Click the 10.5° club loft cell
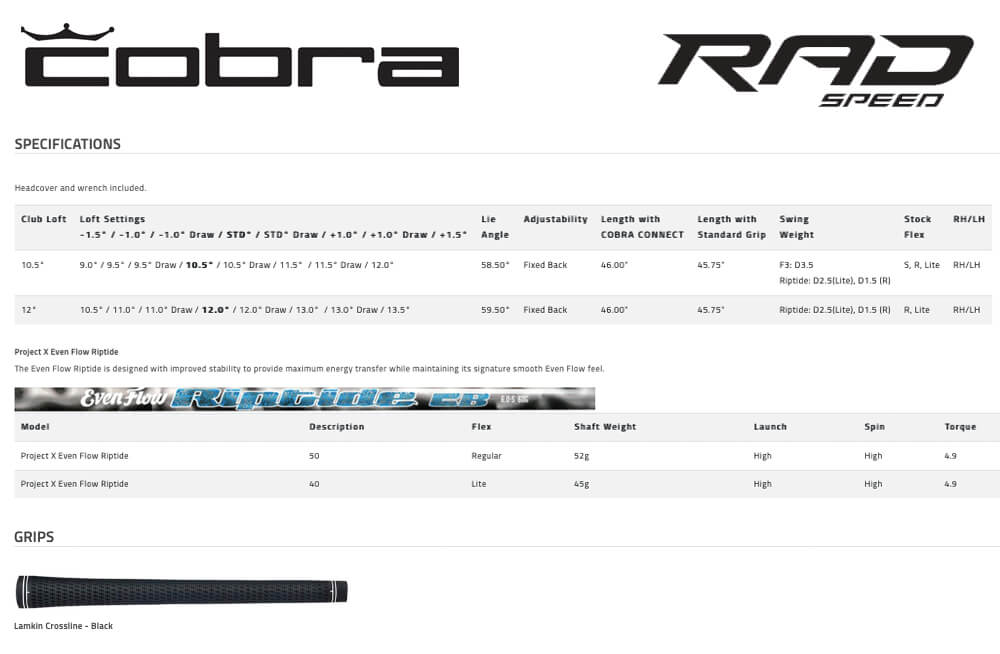Image resolution: width=1000 pixels, height=654 pixels. tap(33, 265)
